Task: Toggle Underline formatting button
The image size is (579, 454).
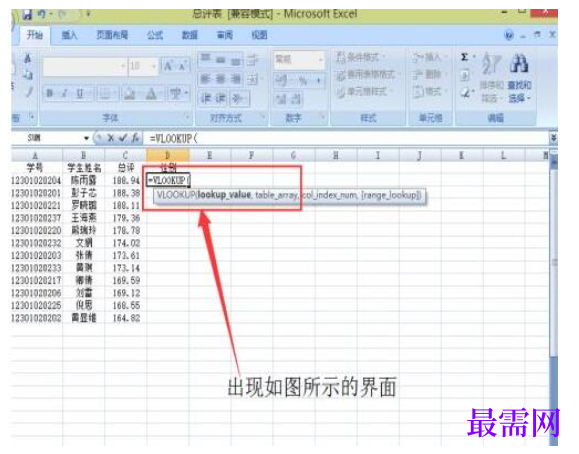Action: coord(80,93)
